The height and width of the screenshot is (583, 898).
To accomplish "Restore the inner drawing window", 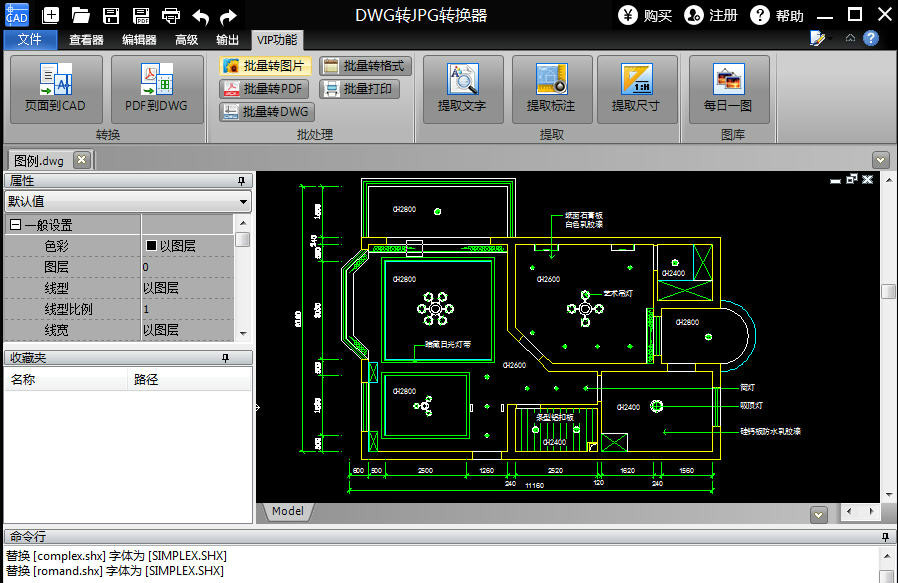I will [852, 179].
